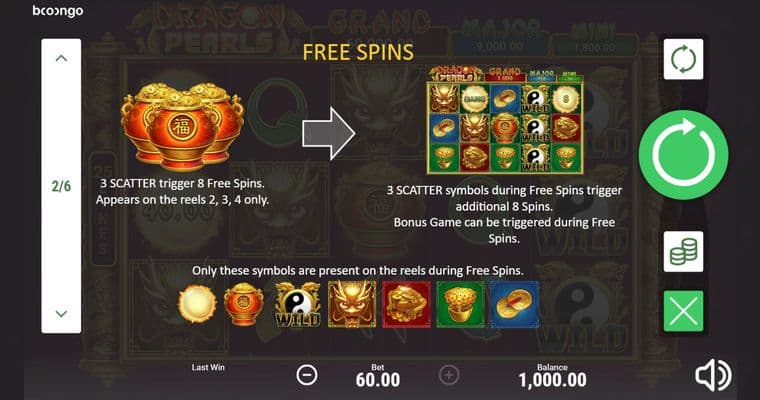Click the golden toad symbol on red
Image resolution: width=760 pixels, height=400 pixels.
click(406, 304)
